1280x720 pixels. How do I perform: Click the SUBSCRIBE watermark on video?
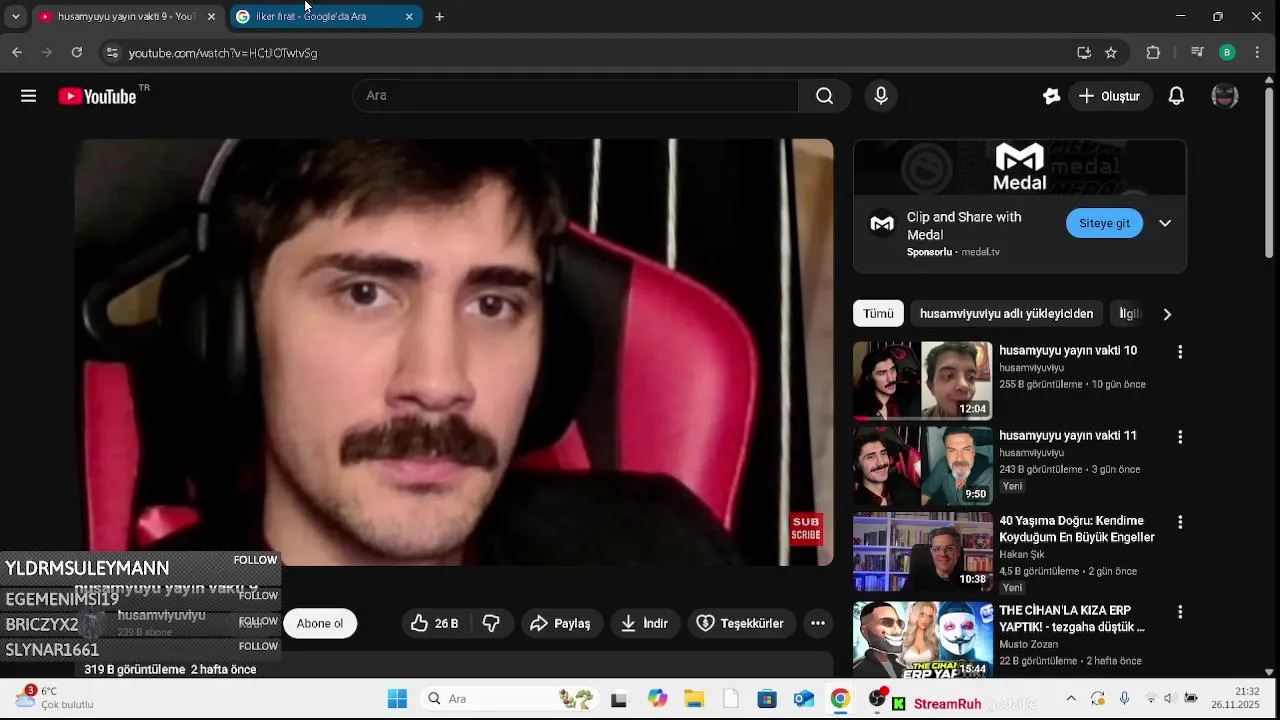(x=806, y=529)
